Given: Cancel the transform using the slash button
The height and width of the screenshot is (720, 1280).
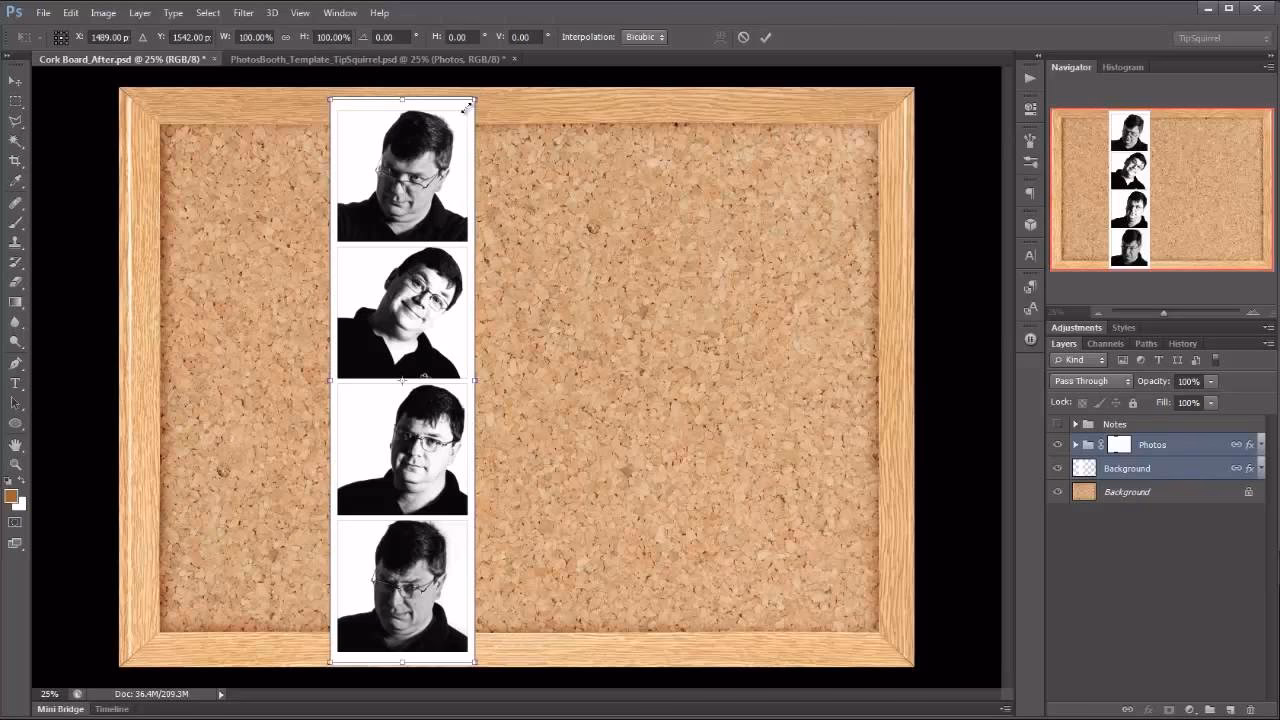Looking at the screenshot, I should point(744,37).
